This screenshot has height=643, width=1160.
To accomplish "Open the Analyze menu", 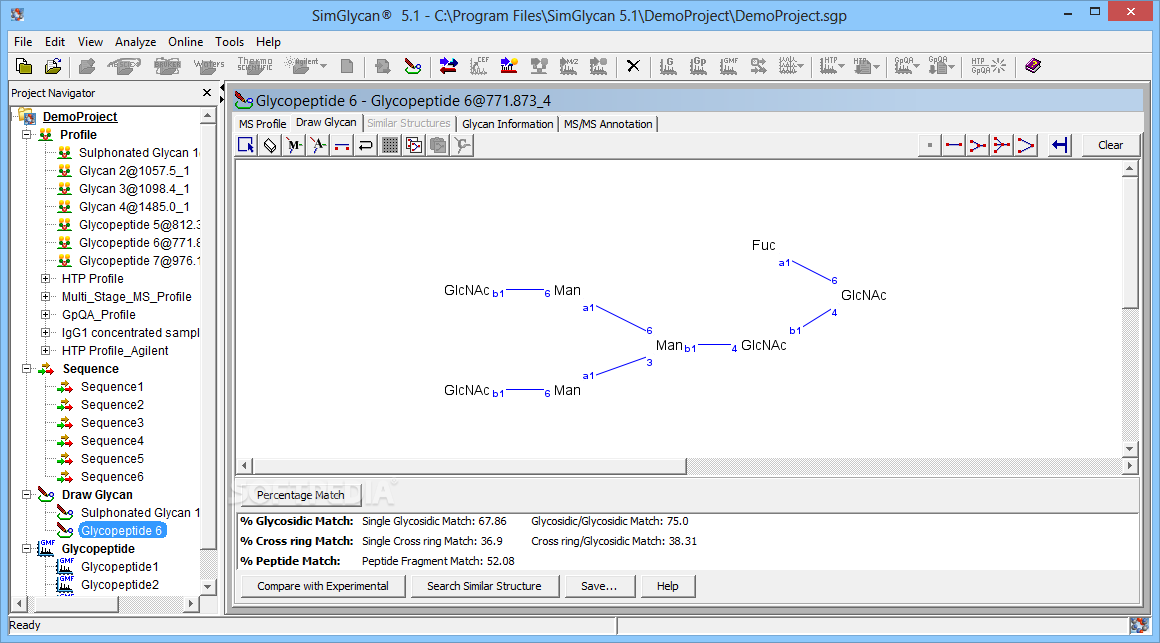I will [x=135, y=42].
